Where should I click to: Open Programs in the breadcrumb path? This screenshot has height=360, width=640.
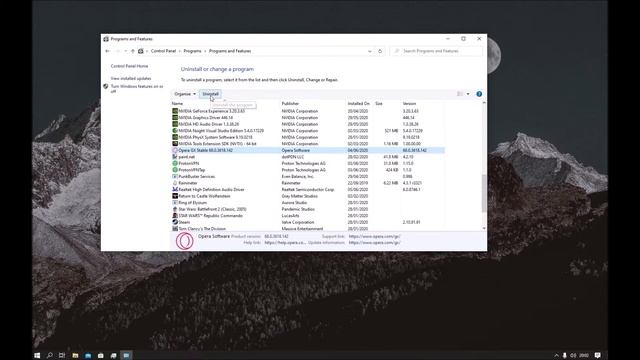192,51
